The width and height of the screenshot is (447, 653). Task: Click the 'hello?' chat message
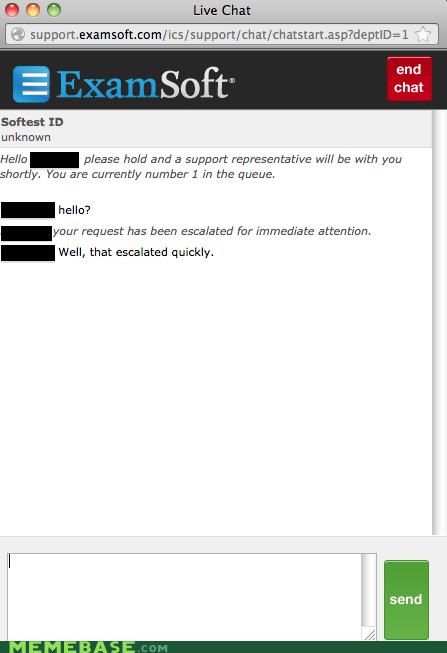pyautogui.click(x=74, y=210)
